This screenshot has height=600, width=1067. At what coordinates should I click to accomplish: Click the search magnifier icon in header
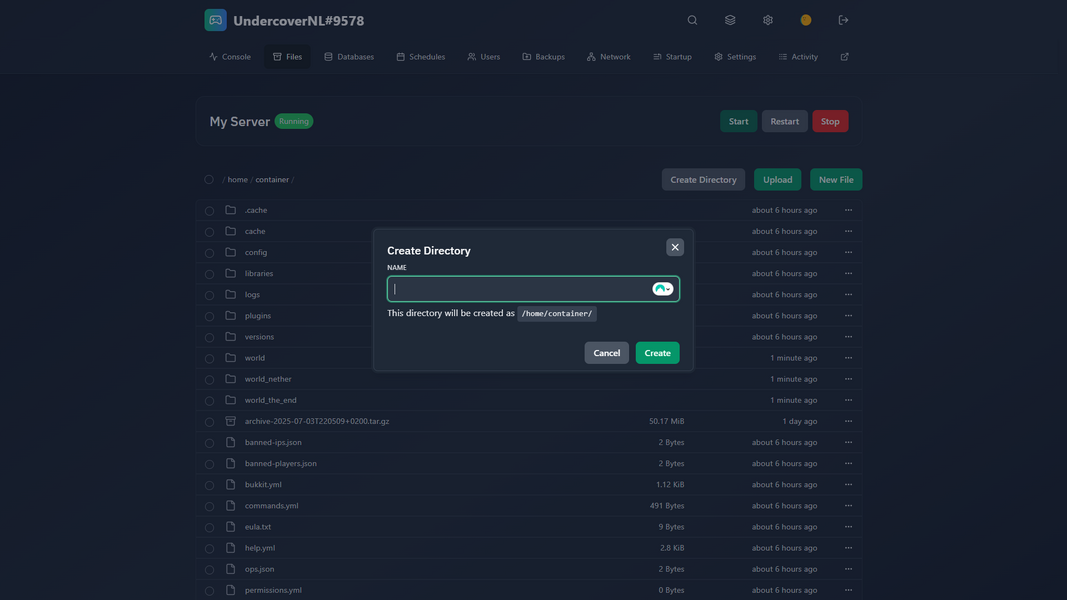point(692,20)
